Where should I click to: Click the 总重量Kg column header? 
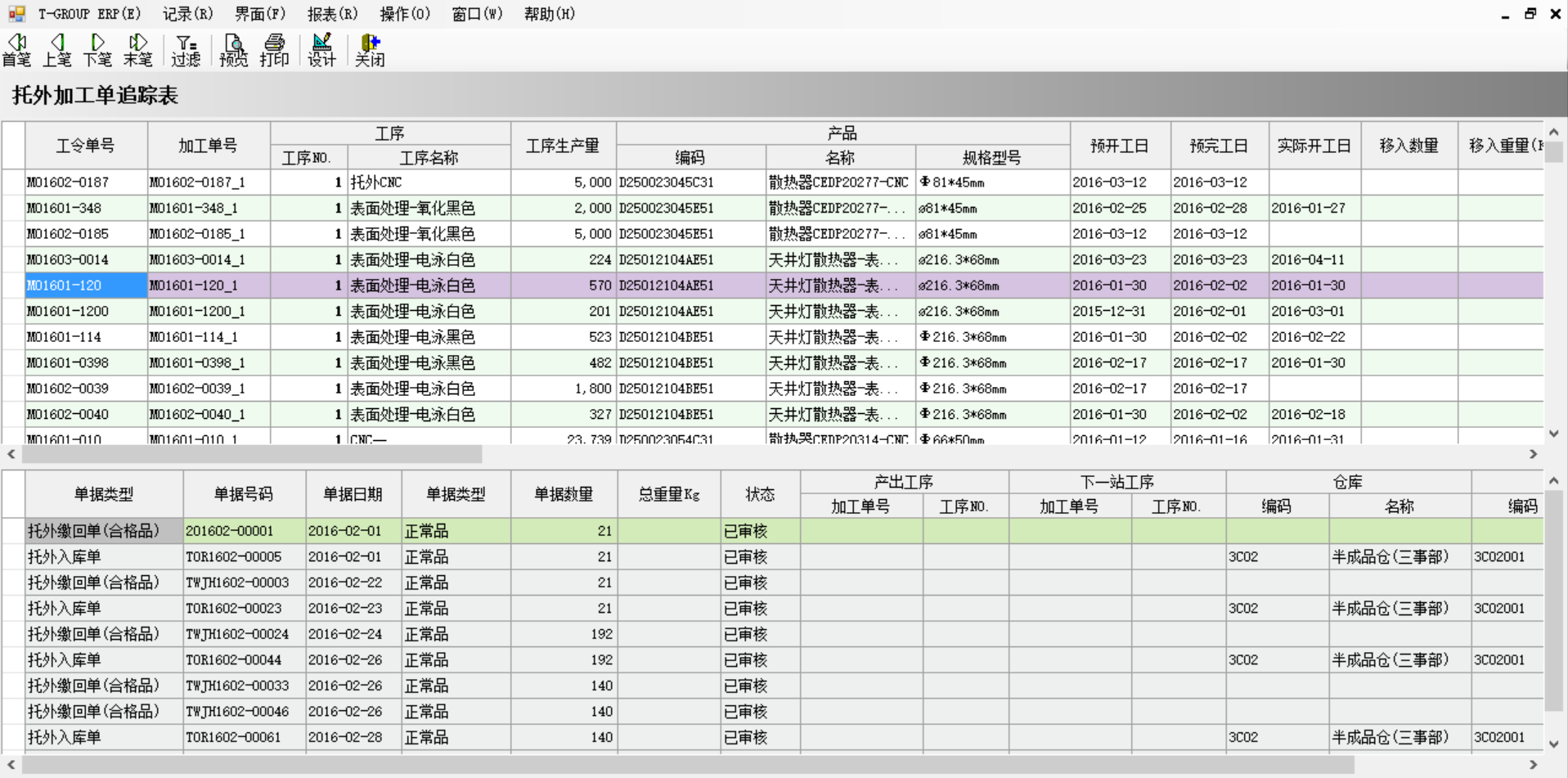pos(669,494)
